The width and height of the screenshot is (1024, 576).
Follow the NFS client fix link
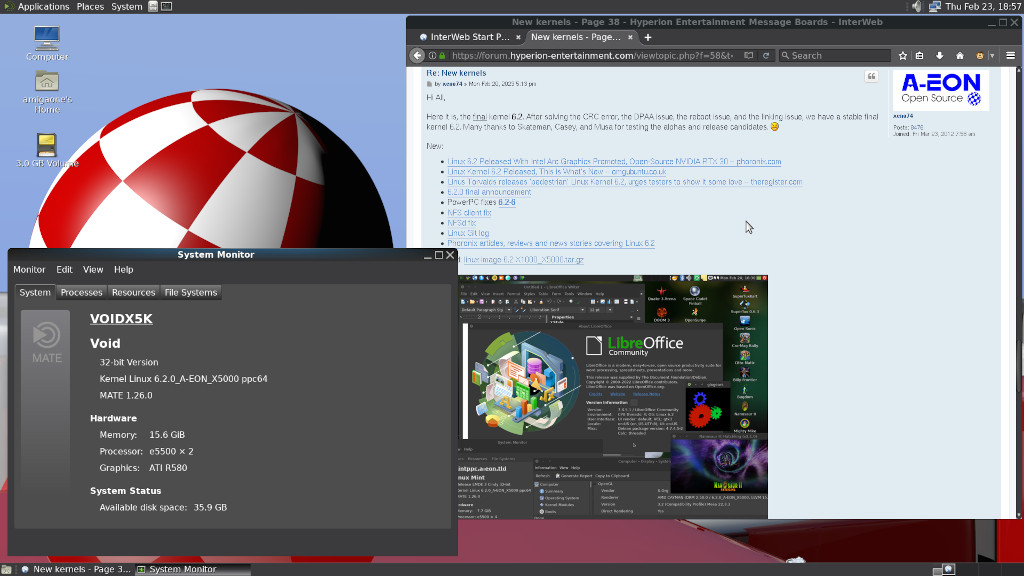pyautogui.click(x=469, y=213)
